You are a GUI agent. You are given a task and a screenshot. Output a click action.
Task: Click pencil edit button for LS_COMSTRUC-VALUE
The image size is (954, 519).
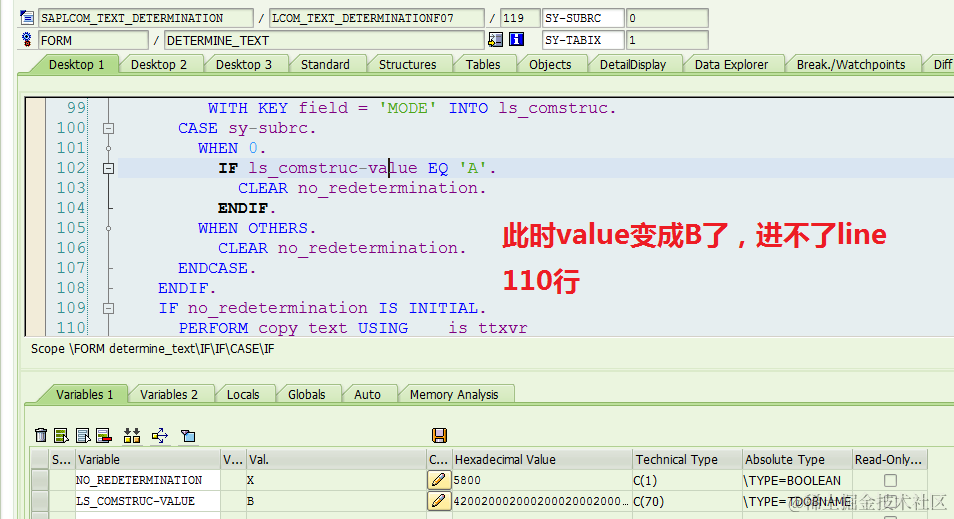coord(439,501)
